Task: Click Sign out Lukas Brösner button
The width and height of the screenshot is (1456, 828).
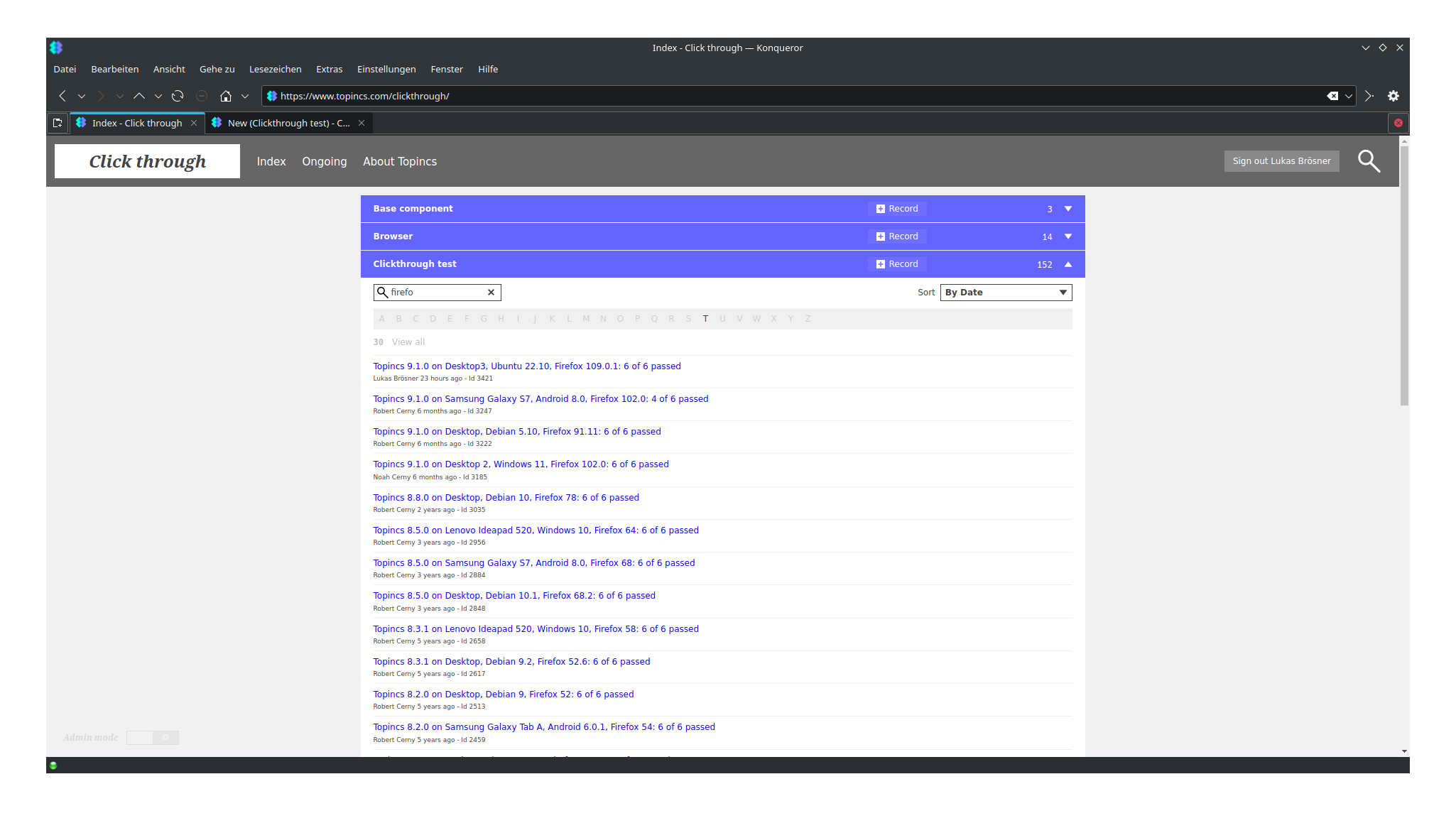Action: coord(1281,161)
